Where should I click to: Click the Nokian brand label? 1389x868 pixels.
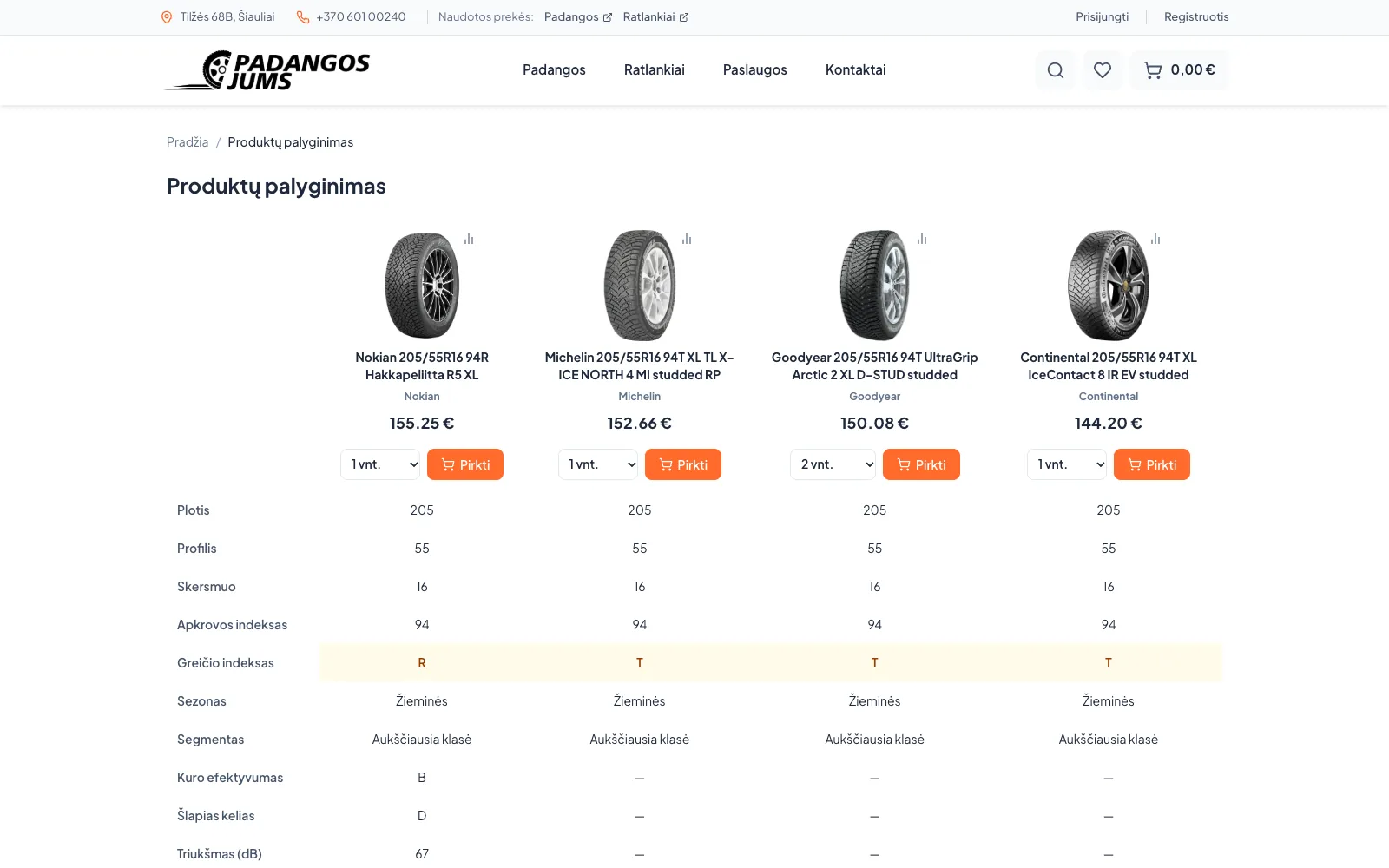coord(422,397)
